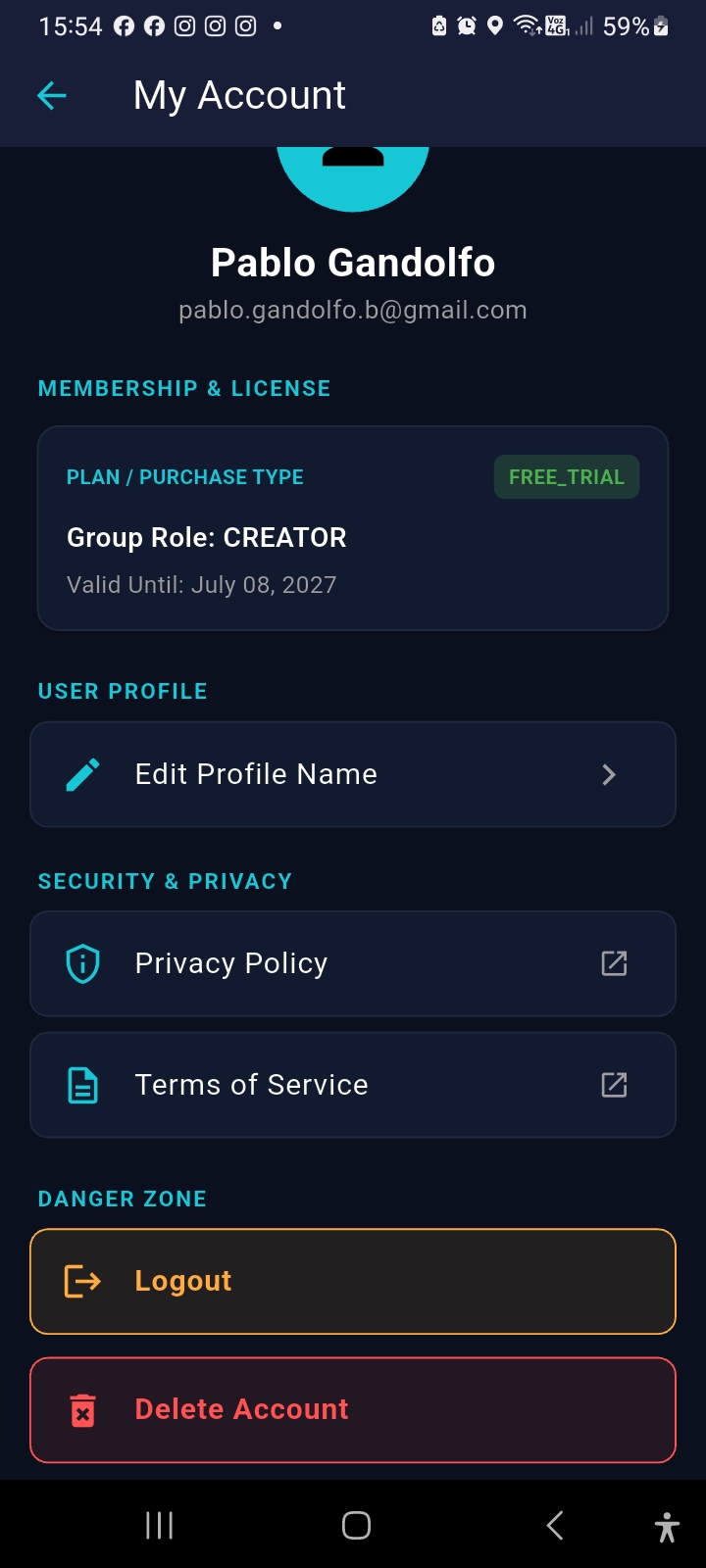
Task: Open Terms of Service entry
Action: (x=353, y=1085)
